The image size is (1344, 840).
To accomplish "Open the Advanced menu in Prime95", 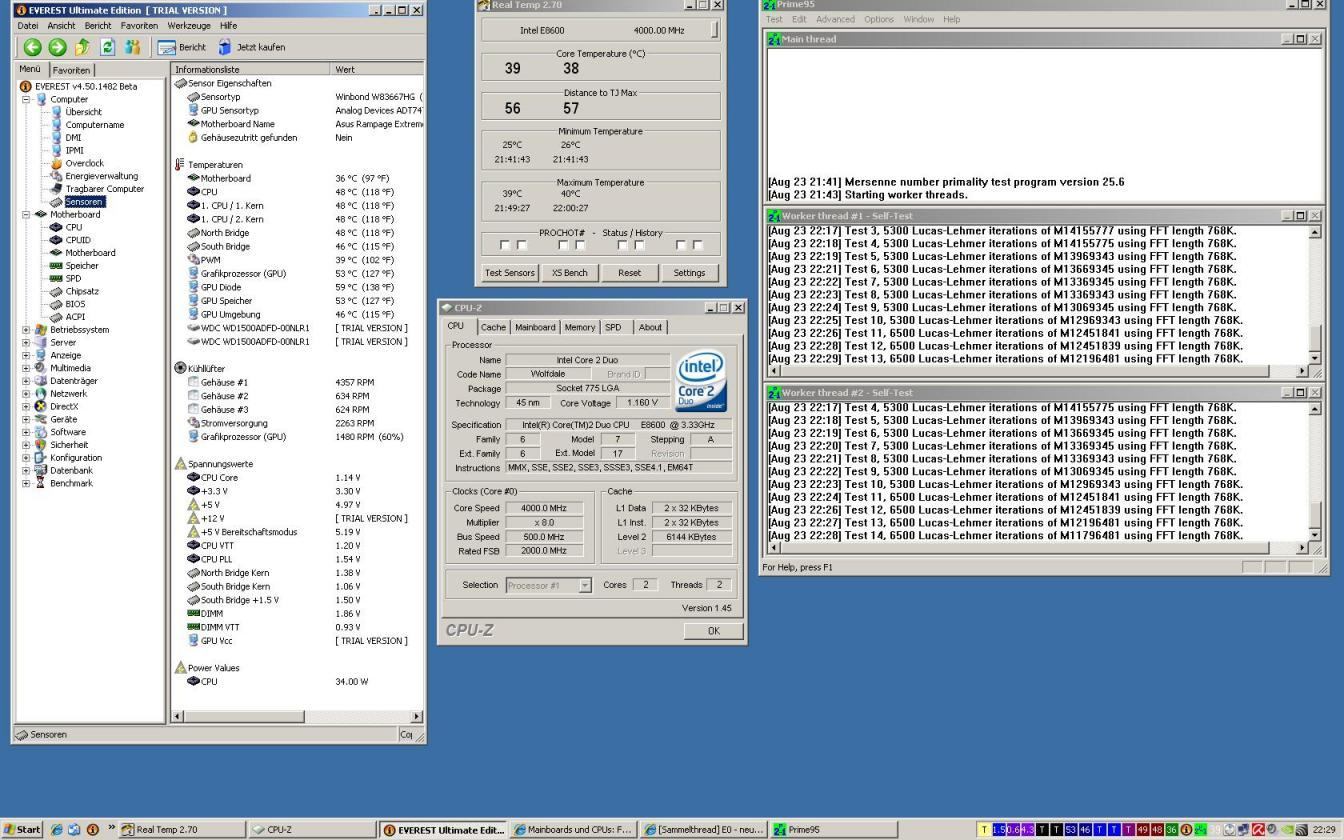I will 835,19.
